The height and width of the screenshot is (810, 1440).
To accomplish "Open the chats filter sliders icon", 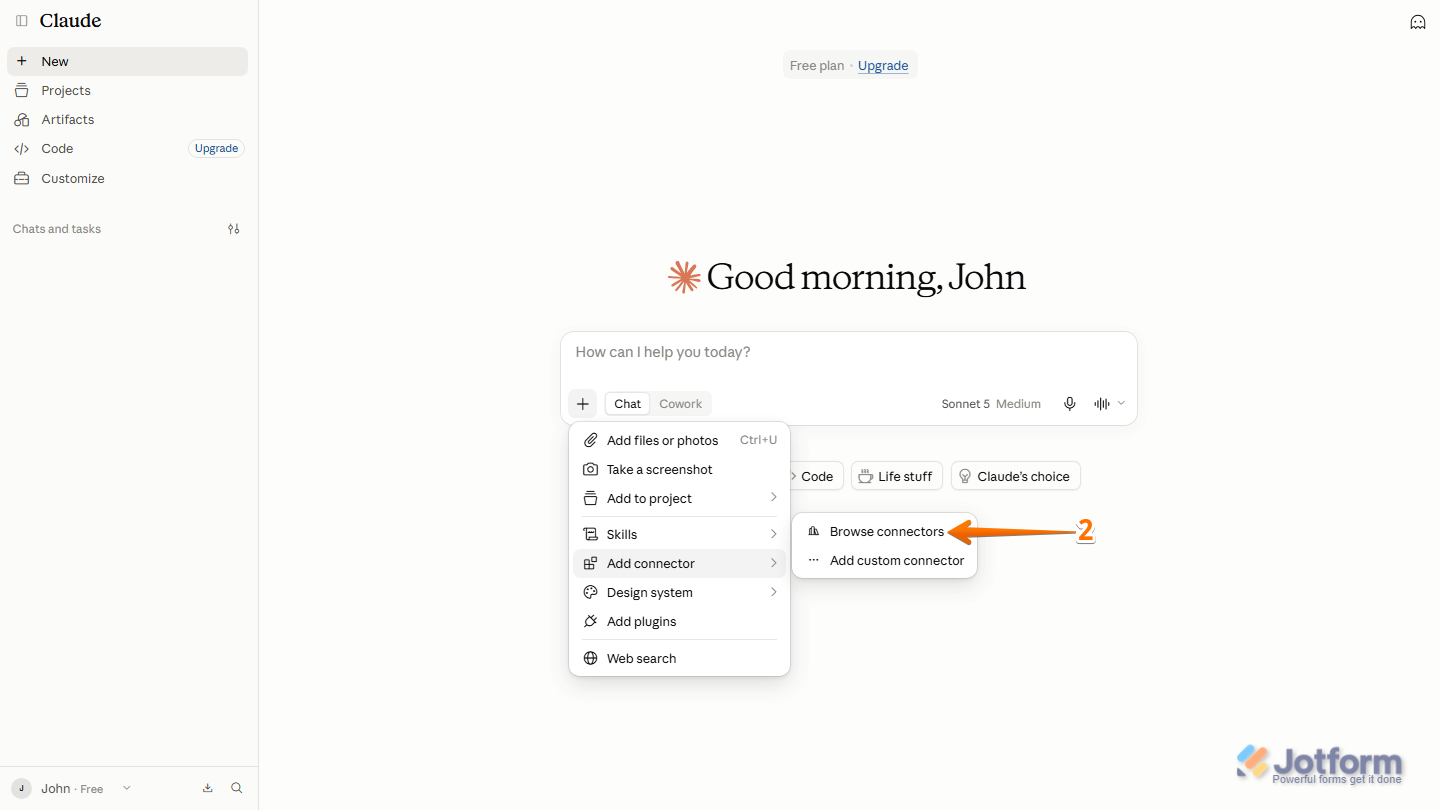I will 234,229.
